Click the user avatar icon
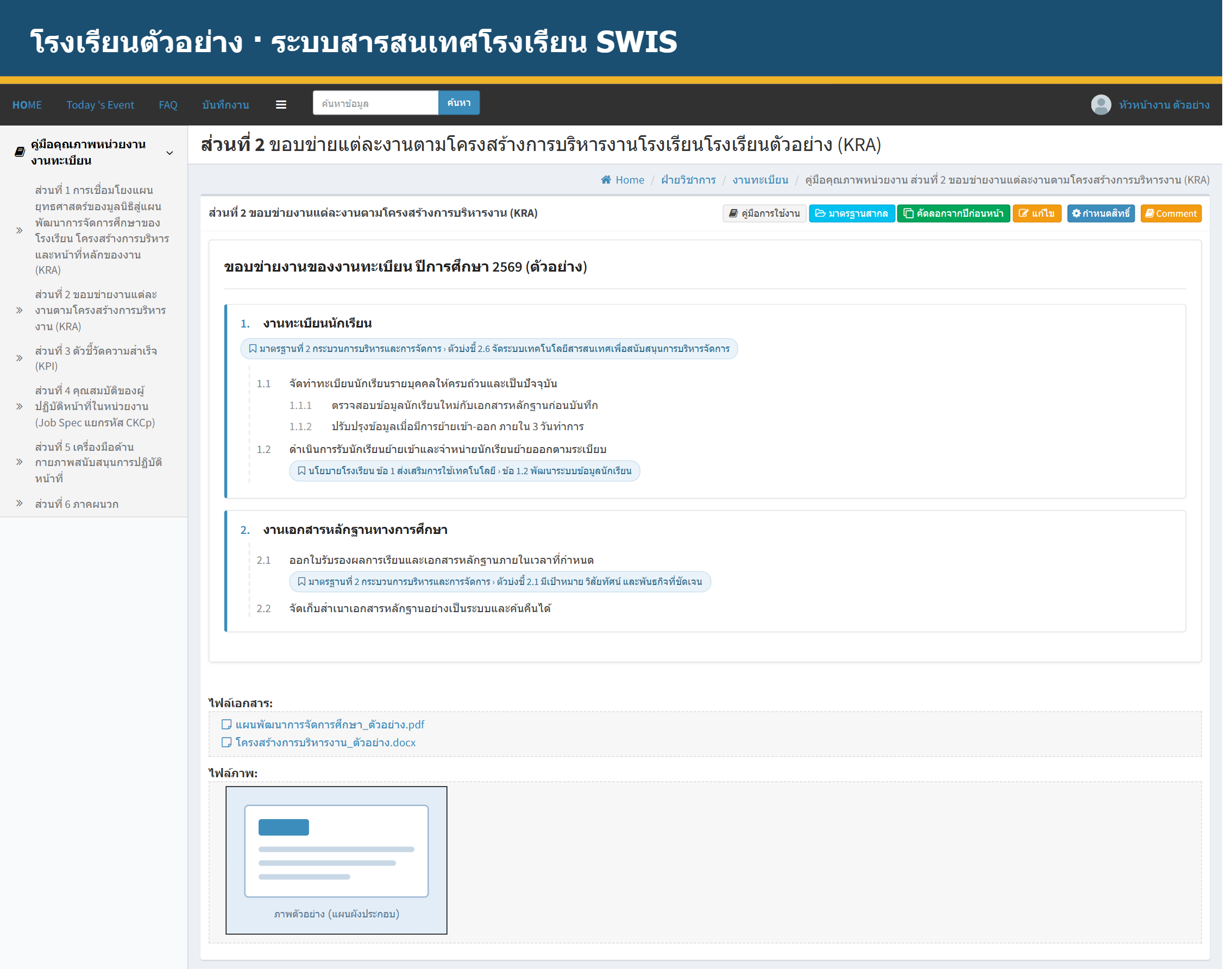The image size is (1232, 969). tap(1101, 105)
